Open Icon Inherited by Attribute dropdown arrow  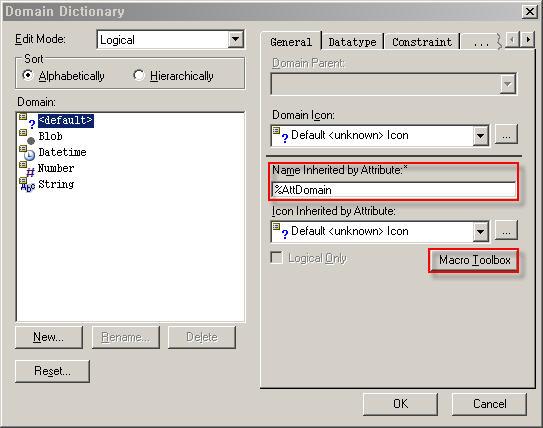tap(480, 231)
